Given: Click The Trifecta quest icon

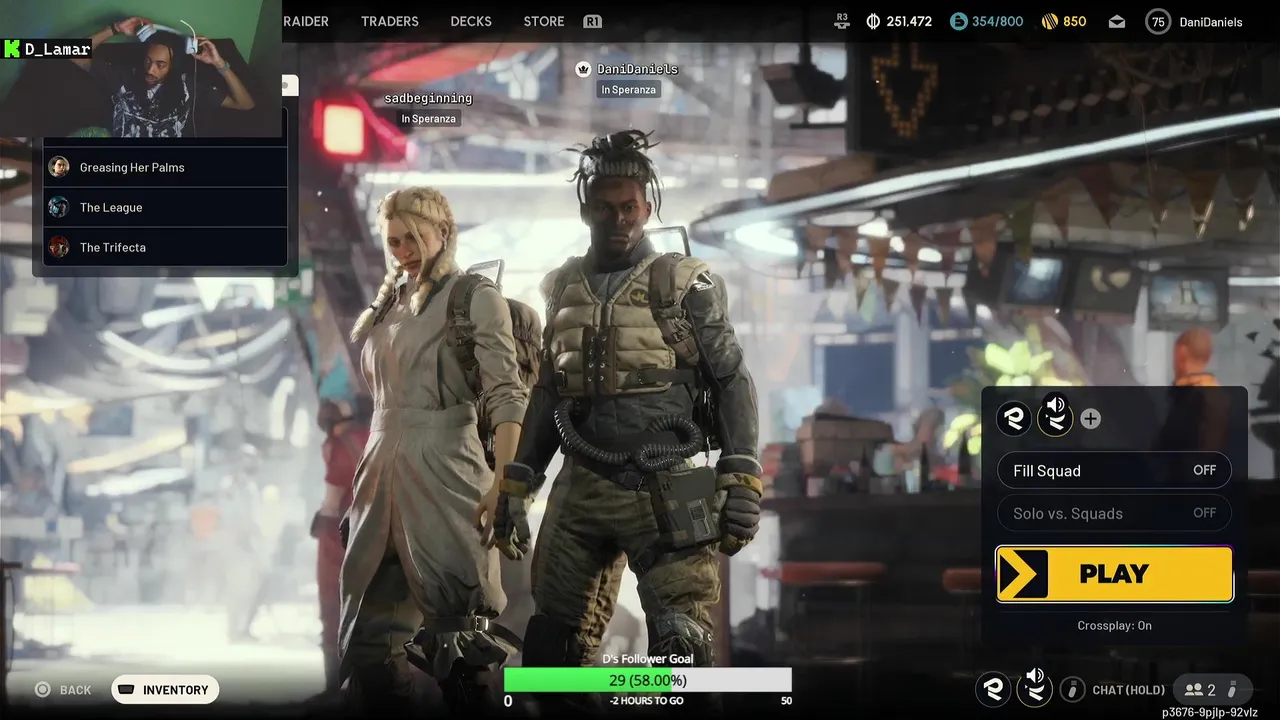Looking at the screenshot, I should [59, 247].
